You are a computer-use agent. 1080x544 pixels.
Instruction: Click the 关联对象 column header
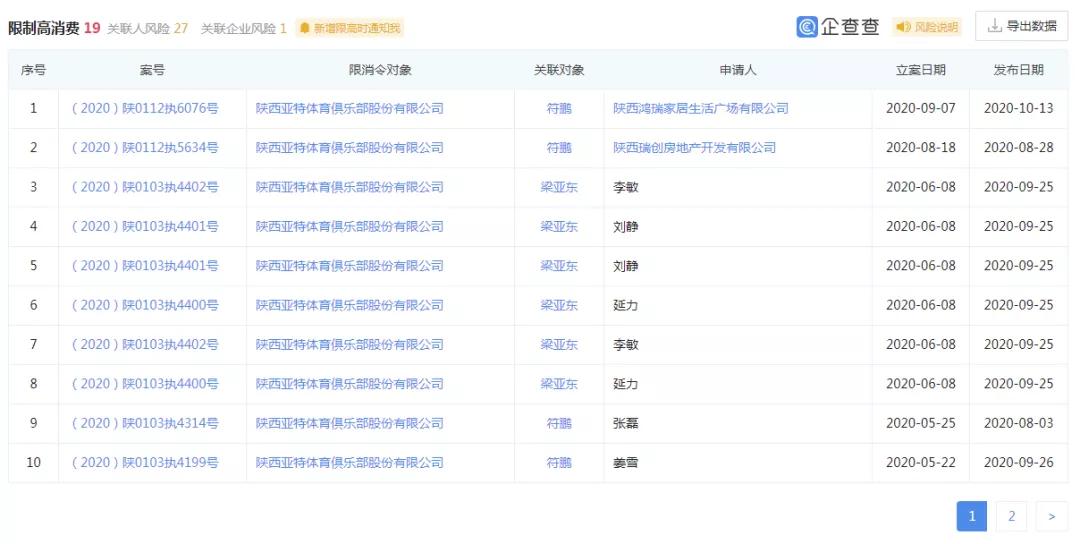(x=559, y=70)
